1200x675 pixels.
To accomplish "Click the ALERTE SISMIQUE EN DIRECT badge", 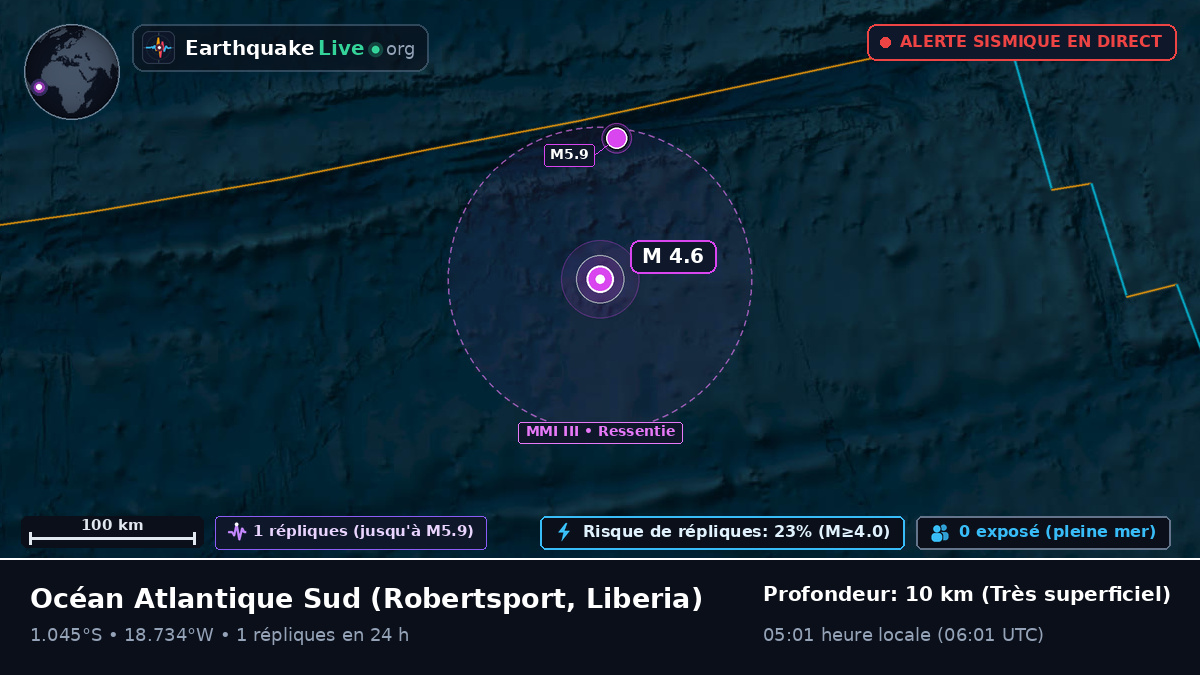I will pyautogui.click(x=1021, y=42).
